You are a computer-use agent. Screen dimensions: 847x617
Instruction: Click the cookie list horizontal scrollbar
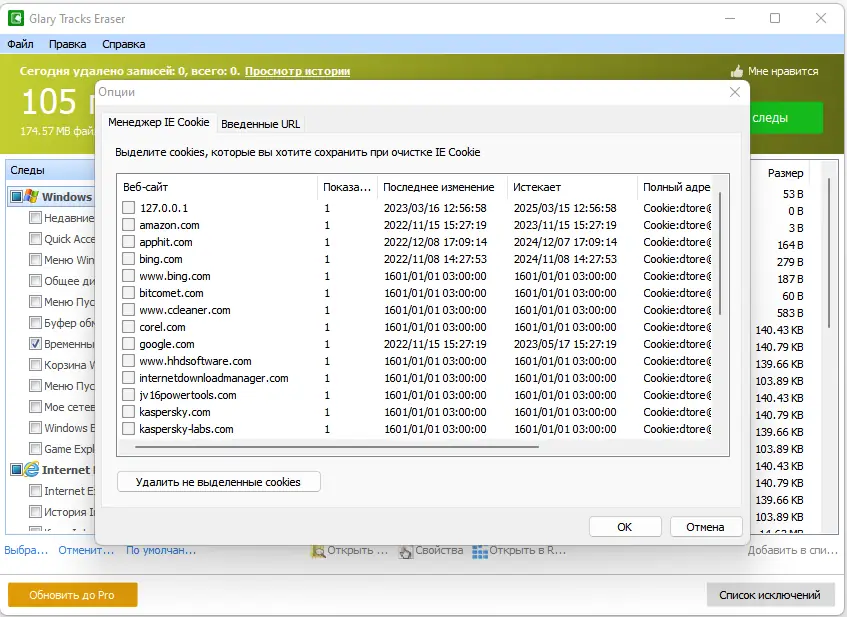click(337, 447)
